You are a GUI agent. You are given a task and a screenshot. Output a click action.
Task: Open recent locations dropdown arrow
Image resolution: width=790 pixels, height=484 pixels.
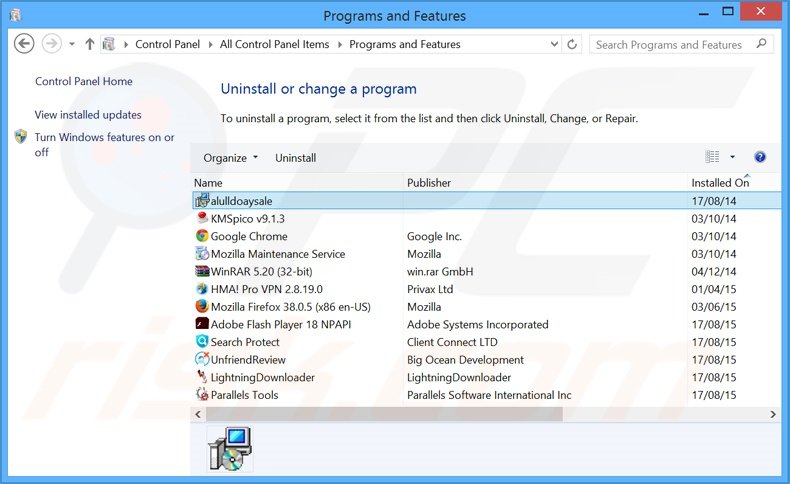[72, 44]
